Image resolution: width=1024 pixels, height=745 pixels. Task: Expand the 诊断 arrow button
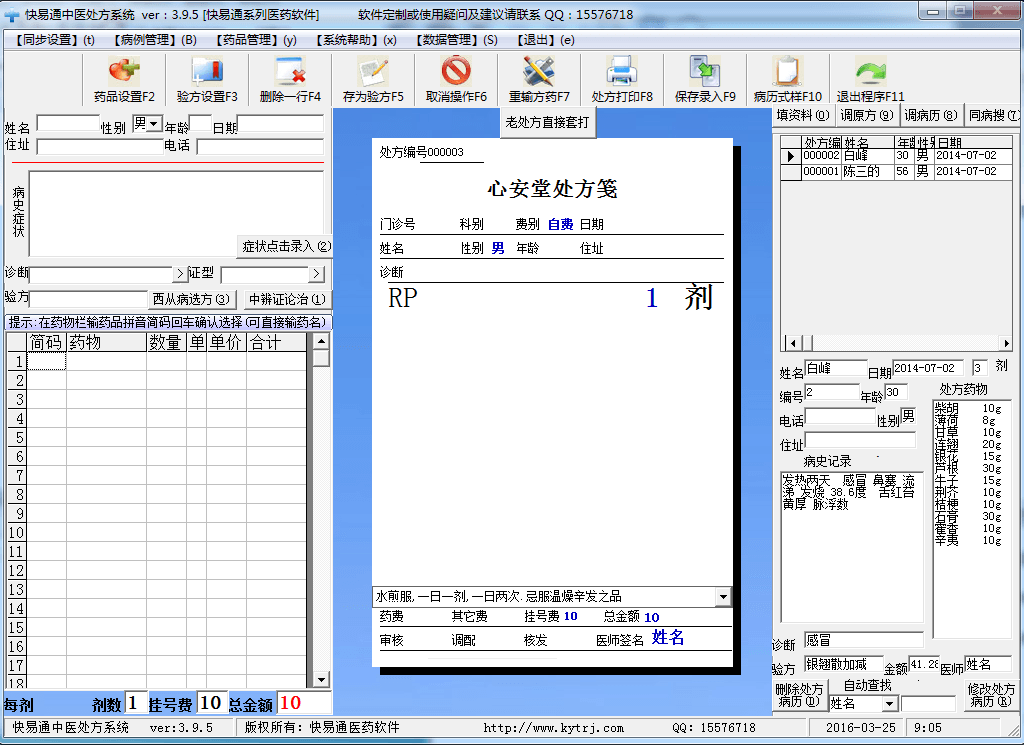pyautogui.click(x=180, y=274)
